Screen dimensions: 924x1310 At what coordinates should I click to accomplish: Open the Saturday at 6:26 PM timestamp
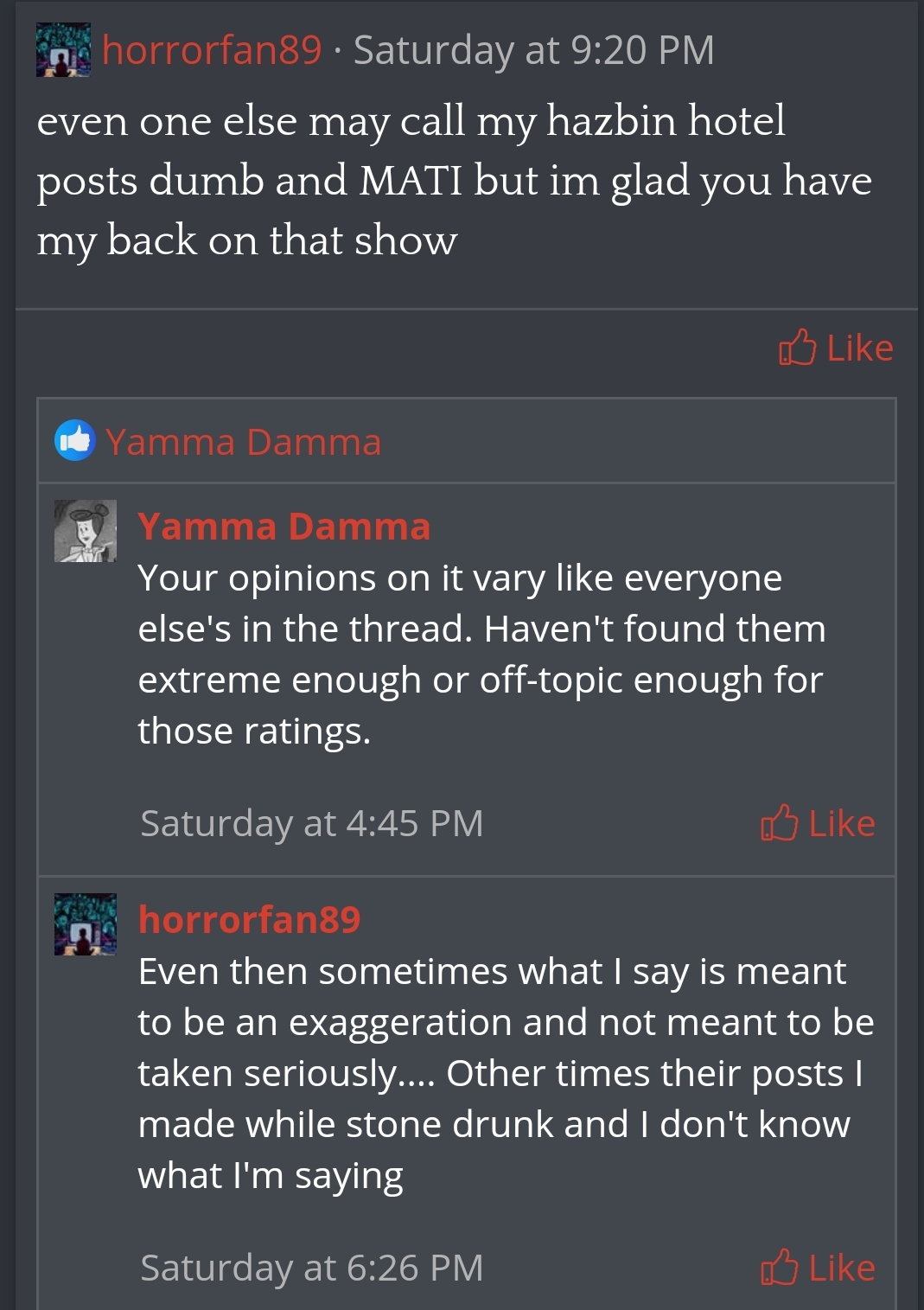click(x=311, y=1268)
